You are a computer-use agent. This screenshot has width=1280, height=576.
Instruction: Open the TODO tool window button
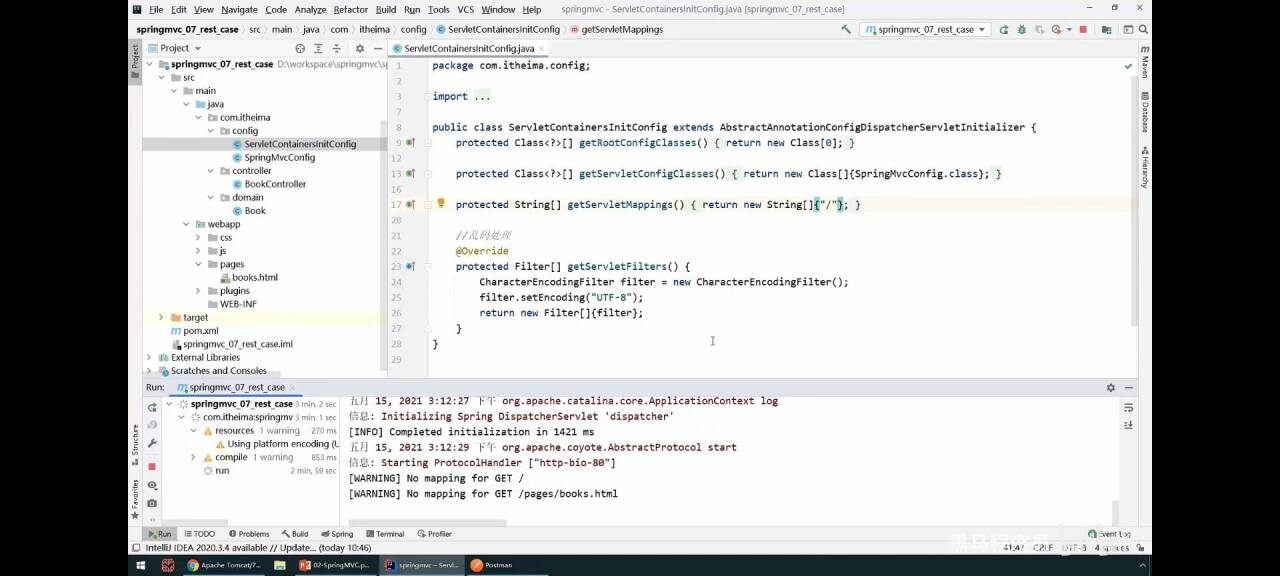pyautogui.click(x=199, y=534)
